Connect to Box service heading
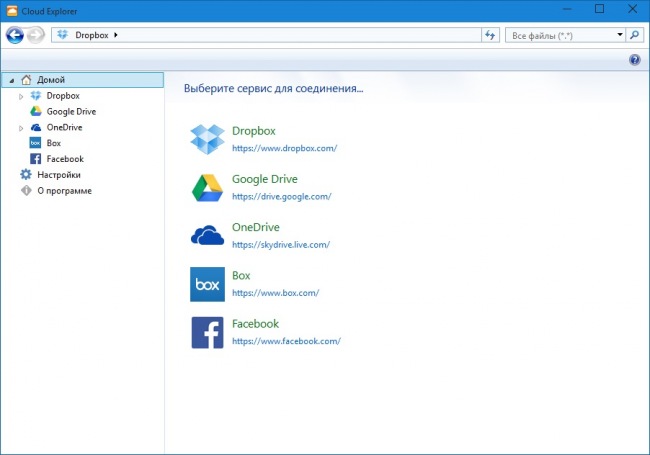This screenshot has width=650, height=455. pos(241,276)
